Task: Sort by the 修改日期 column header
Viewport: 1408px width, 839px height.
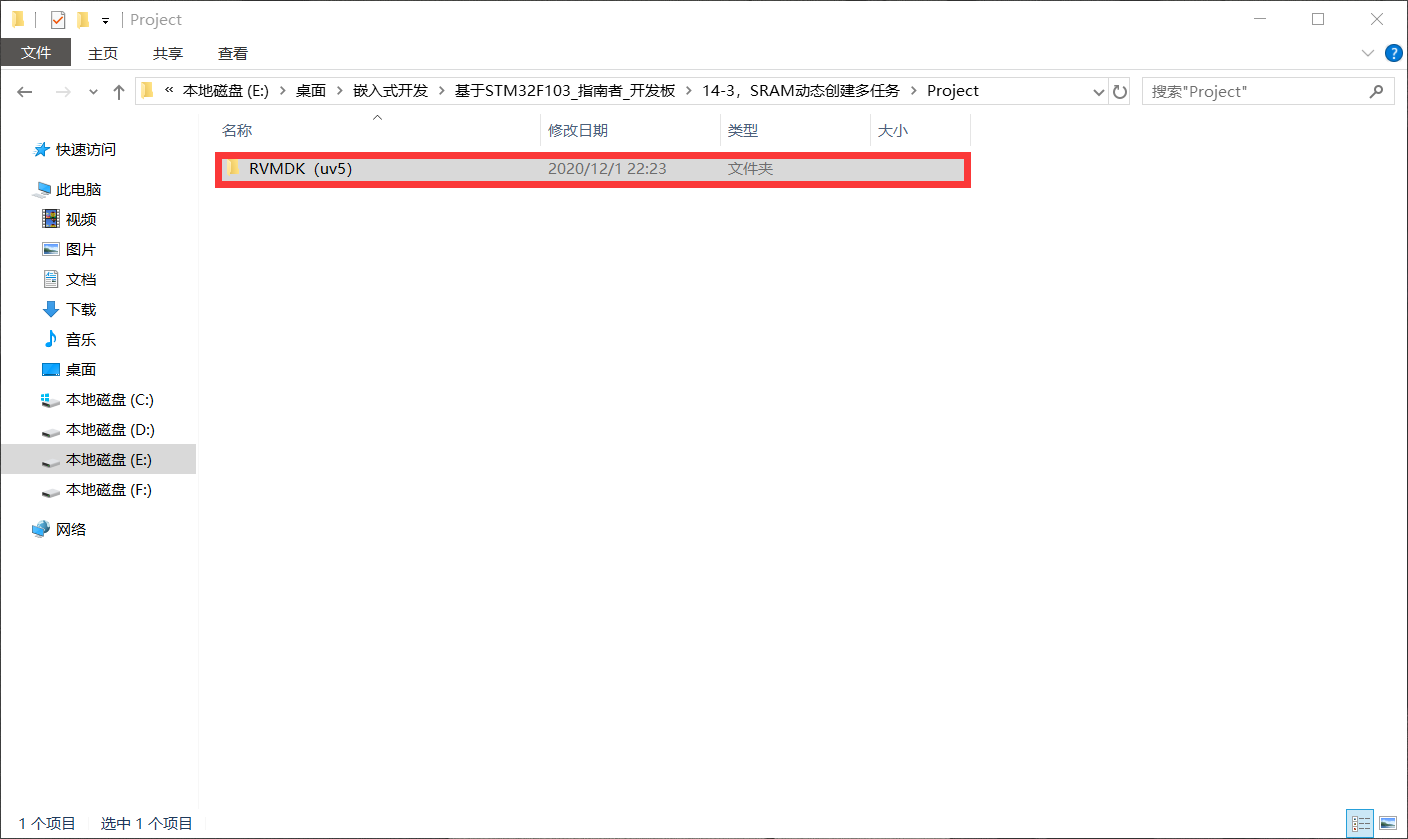Action: pyautogui.click(x=578, y=131)
